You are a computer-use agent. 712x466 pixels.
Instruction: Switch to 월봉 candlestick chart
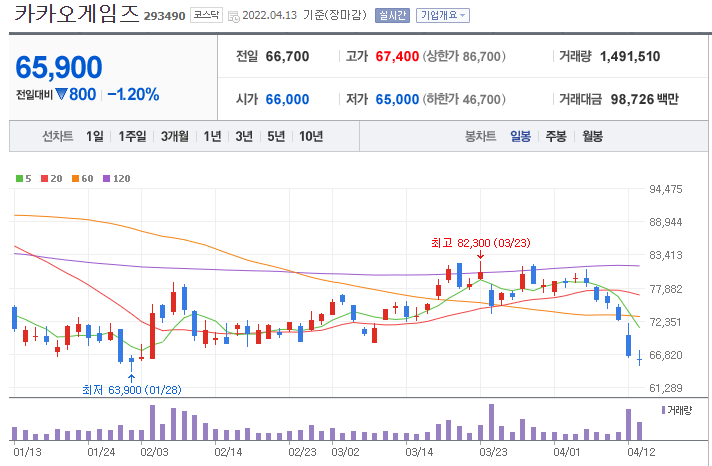592,136
